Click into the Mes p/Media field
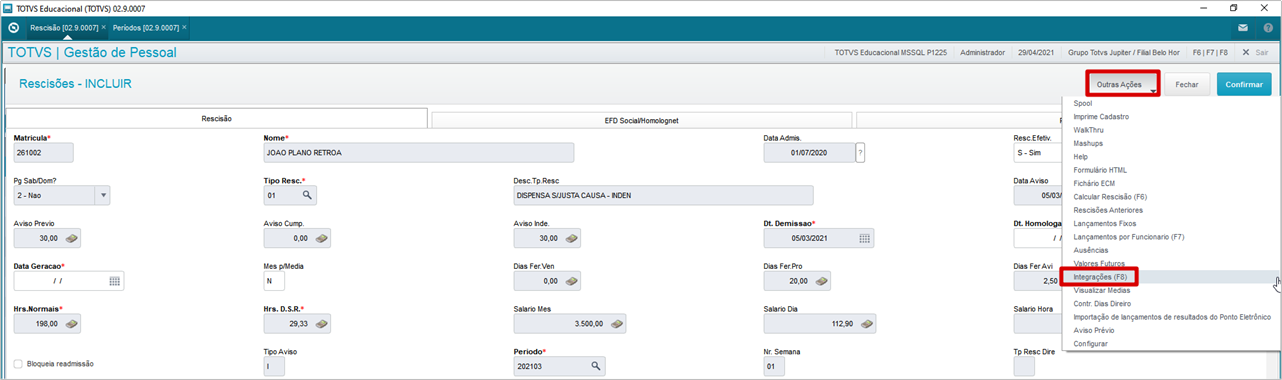This screenshot has width=1282, height=380. (274, 282)
